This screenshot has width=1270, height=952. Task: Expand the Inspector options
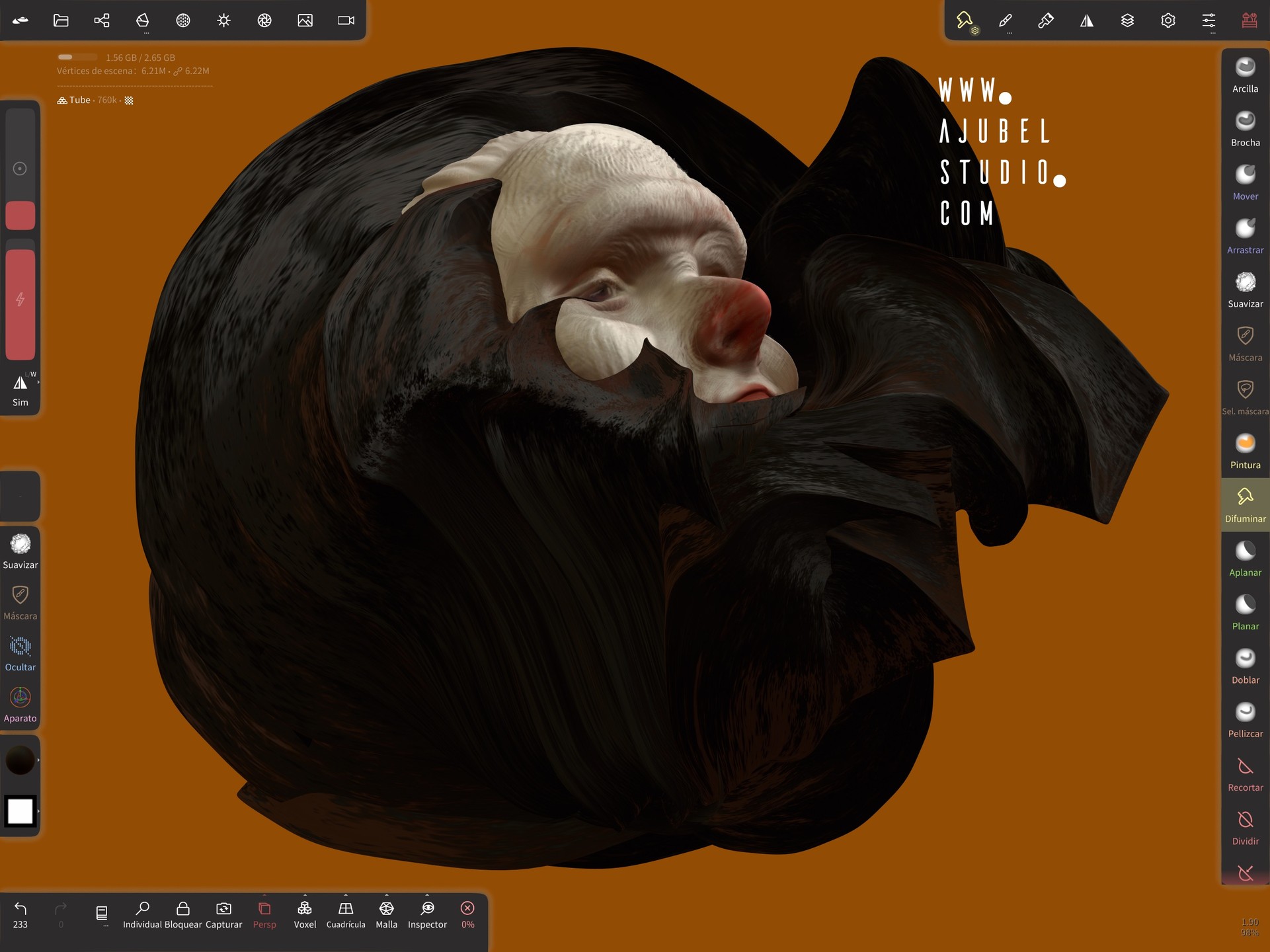tap(427, 895)
